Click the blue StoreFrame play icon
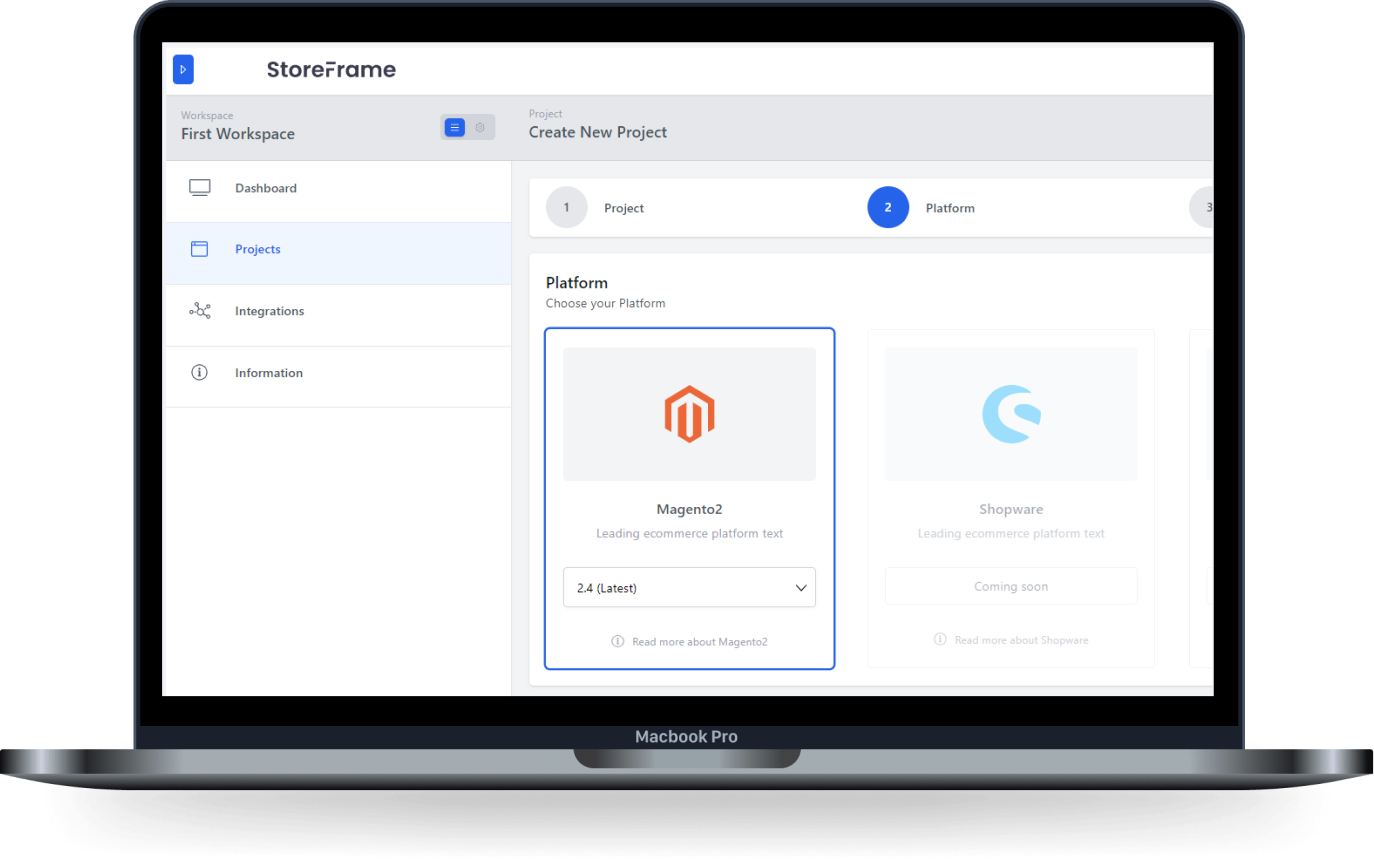1374x865 pixels. [x=183, y=69]
